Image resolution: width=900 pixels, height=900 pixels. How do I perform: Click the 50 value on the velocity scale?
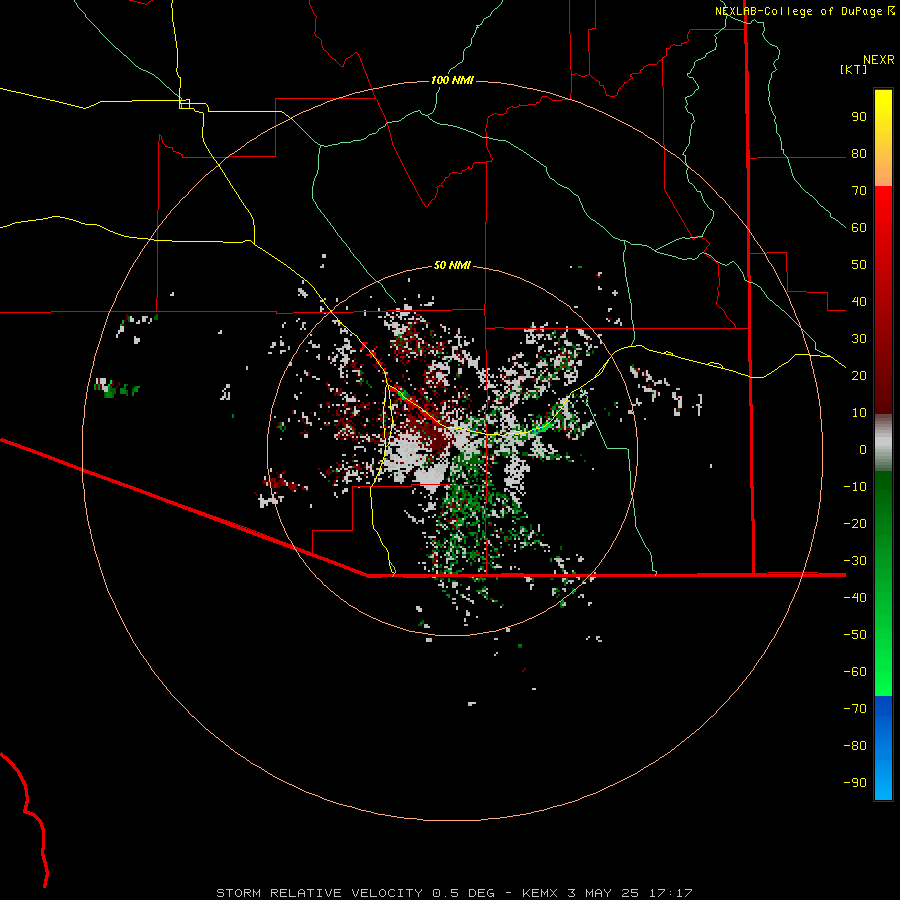click(859, 265)
